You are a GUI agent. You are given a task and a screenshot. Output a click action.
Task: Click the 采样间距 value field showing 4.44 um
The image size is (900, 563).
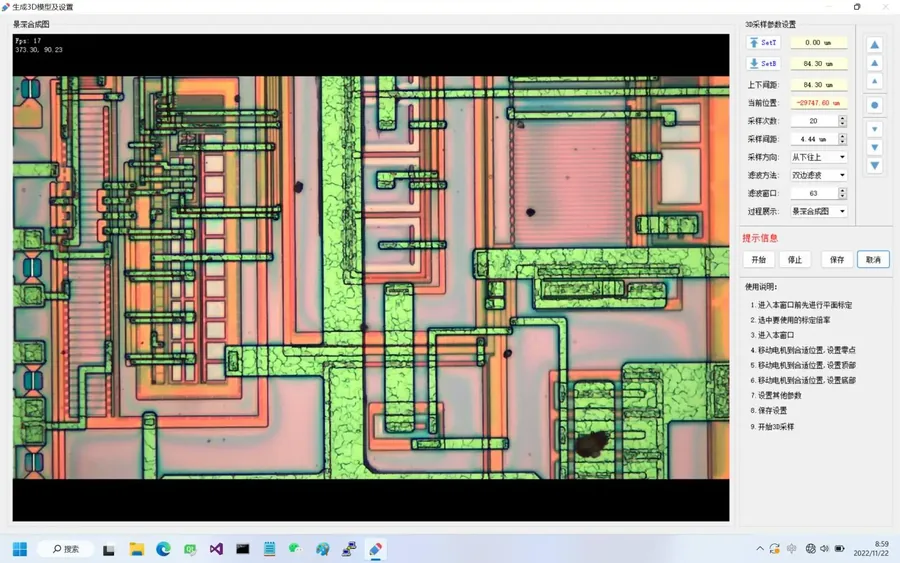(814, 139)
